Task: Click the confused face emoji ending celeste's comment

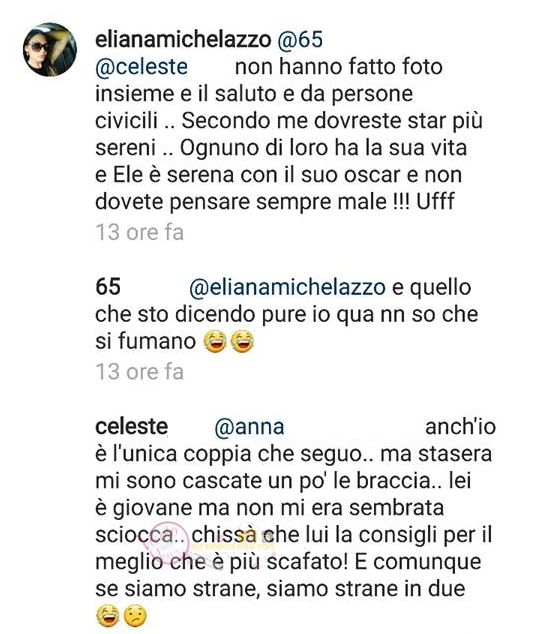Action: point(135,616)
